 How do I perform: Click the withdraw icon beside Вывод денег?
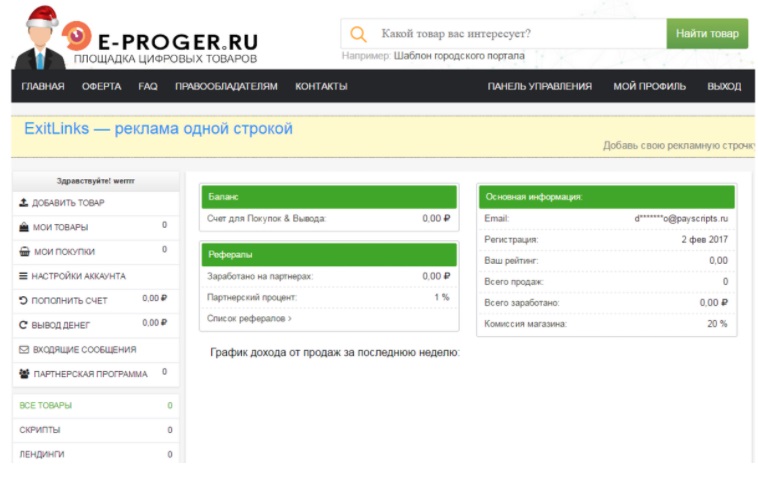(24, 325)
